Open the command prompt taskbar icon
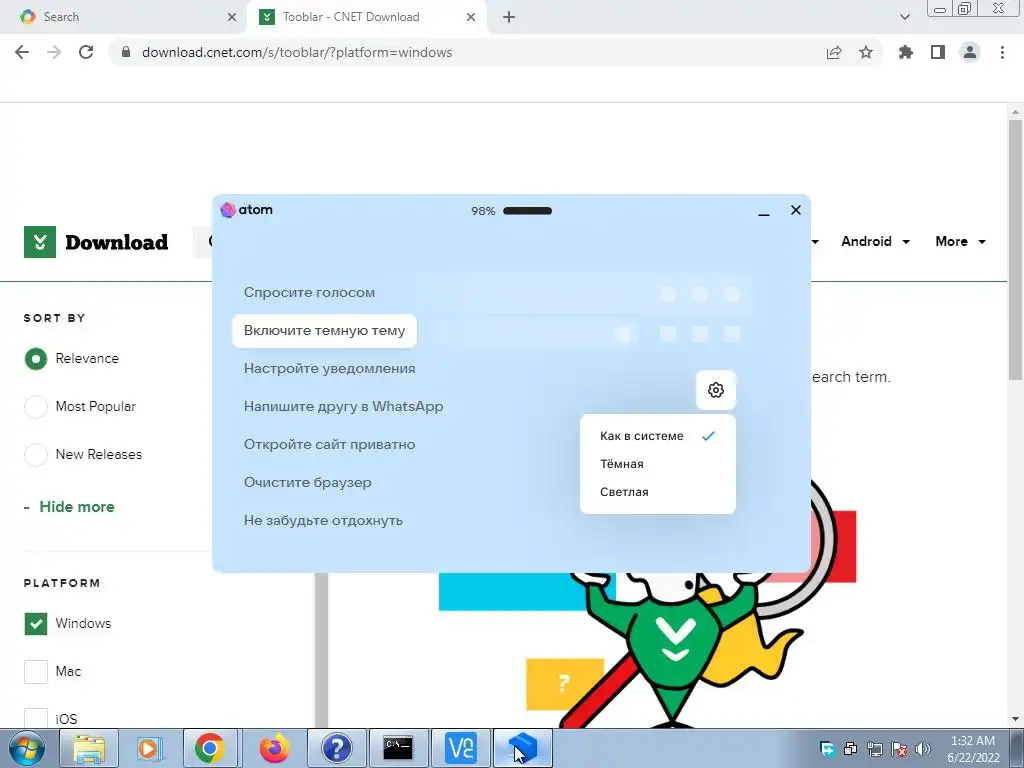The width and height of the screenshot is (1024, 768). pos(398,748)
